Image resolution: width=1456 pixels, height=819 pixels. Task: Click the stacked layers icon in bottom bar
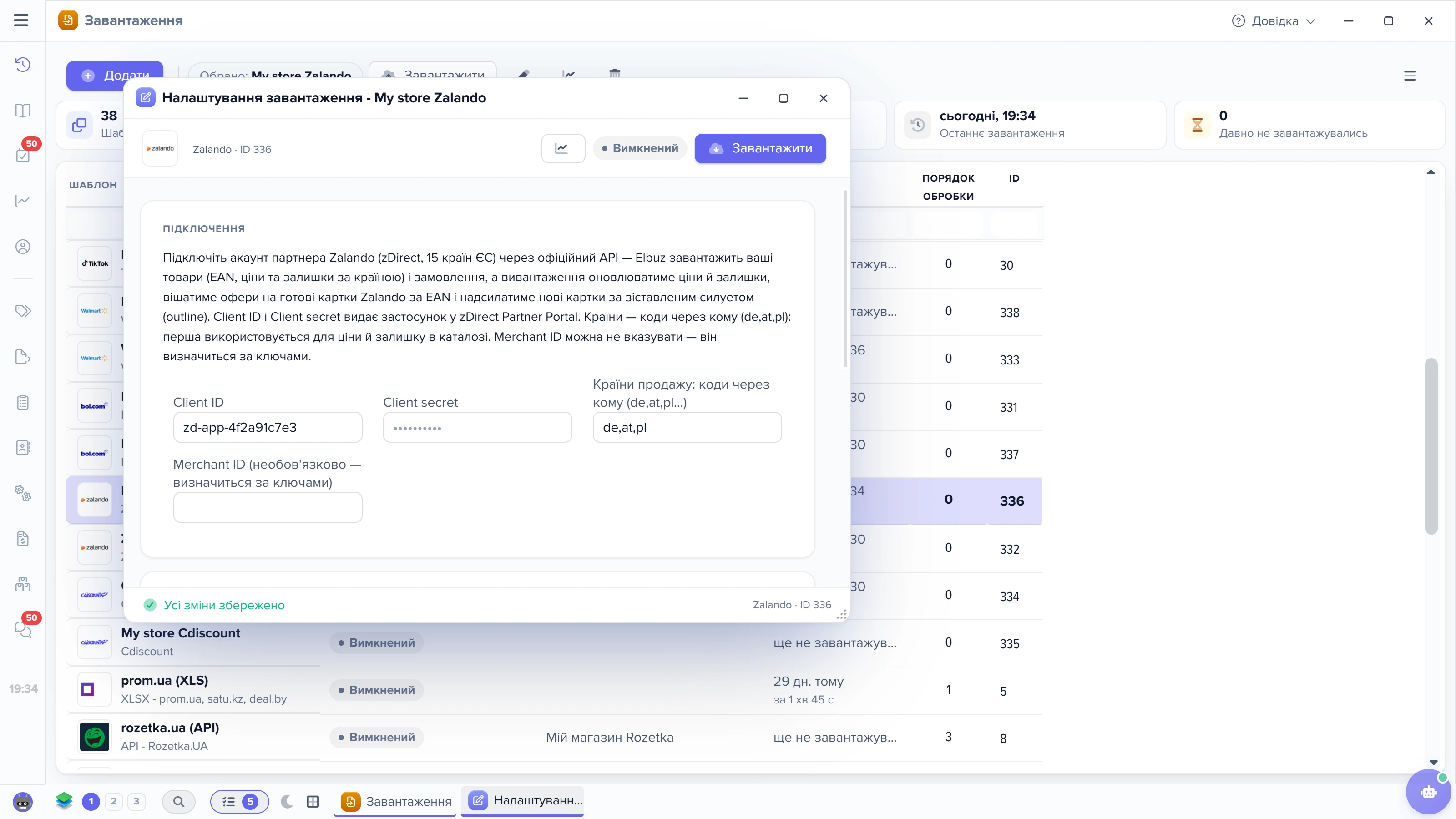click(x=64, y=801)
